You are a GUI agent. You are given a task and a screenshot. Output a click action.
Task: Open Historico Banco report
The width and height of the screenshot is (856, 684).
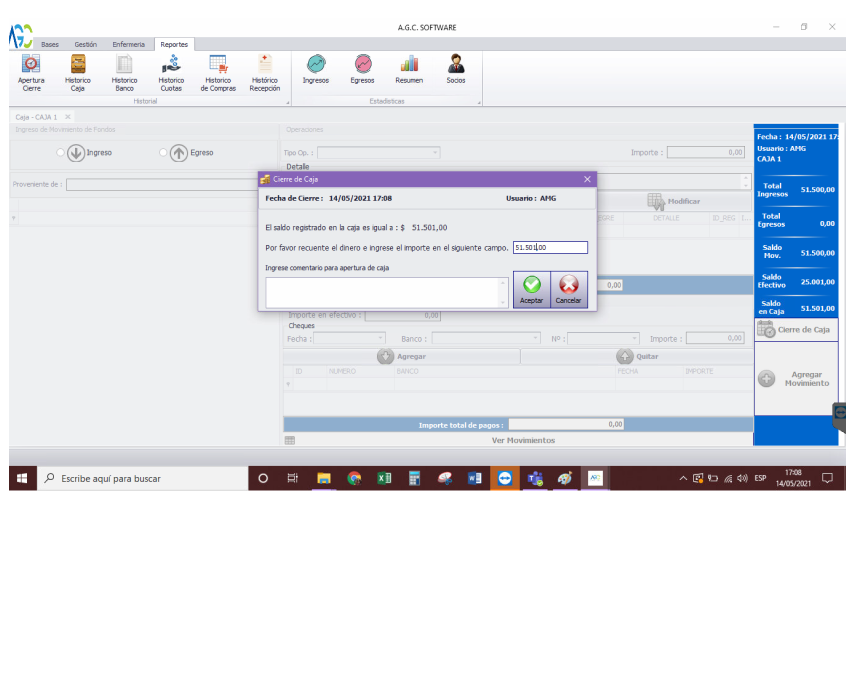pos(124,73)
